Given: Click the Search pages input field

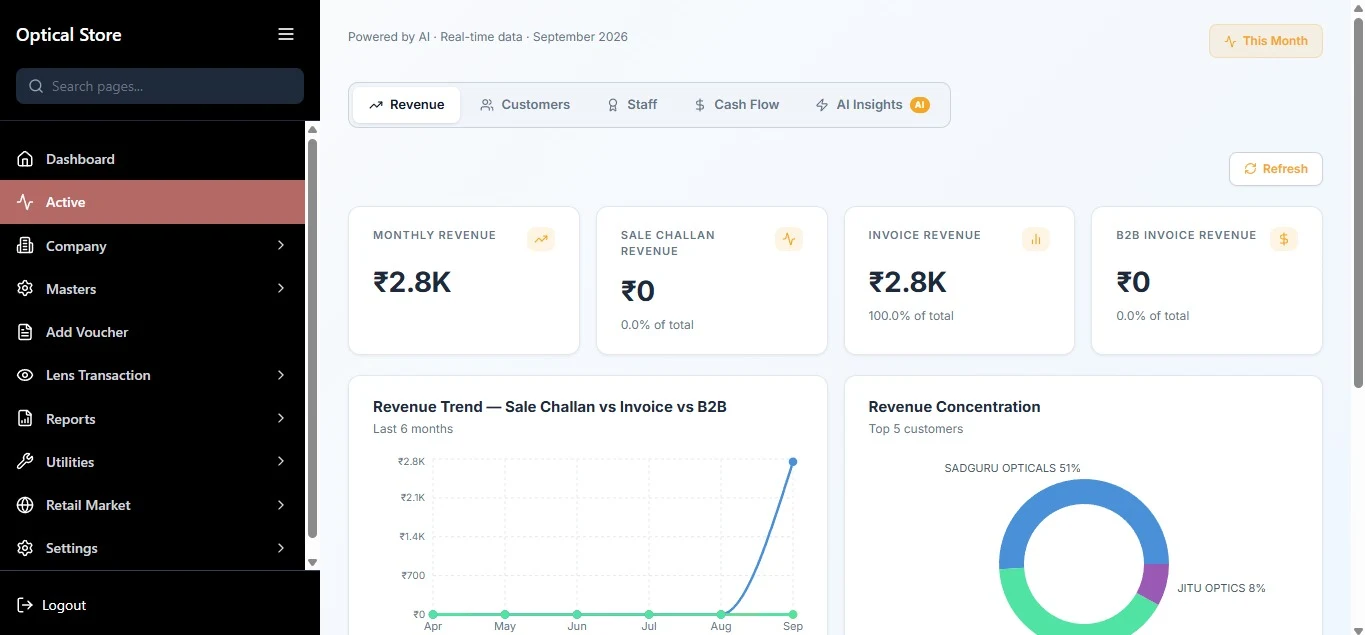Looking at the screenshot, I should point(160,86).
